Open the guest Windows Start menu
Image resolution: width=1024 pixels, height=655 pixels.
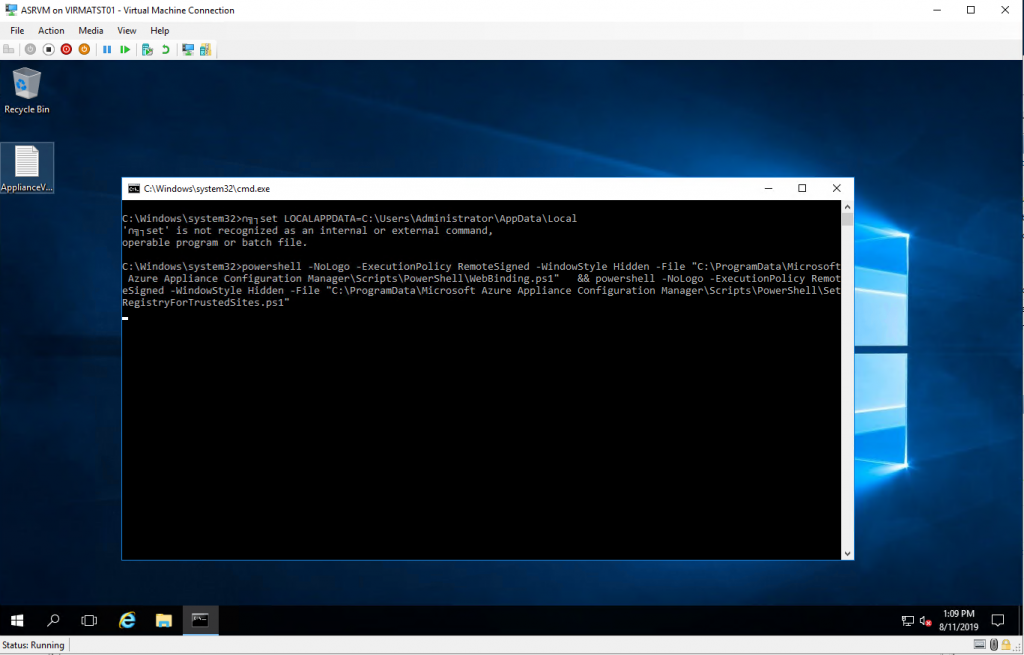18,620
